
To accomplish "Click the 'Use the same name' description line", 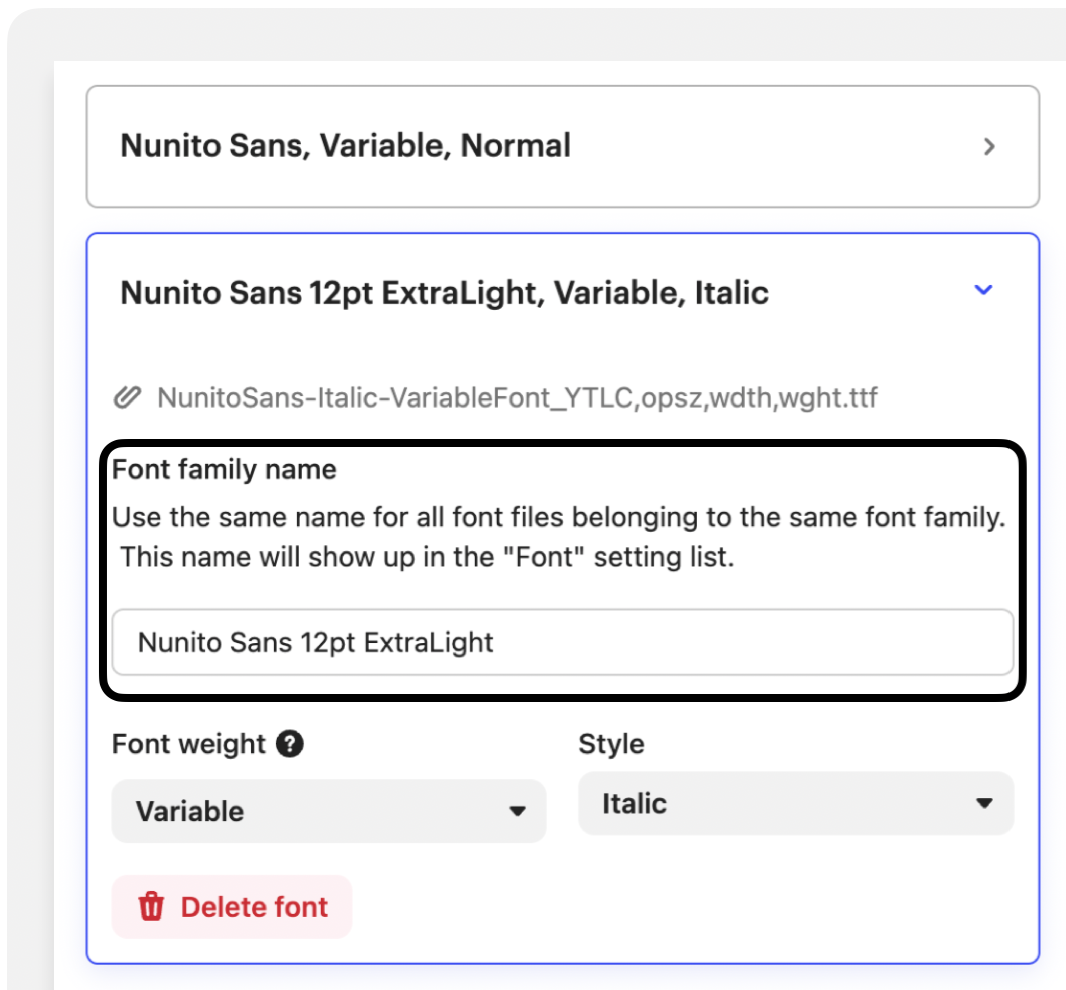I will click(x=558, y=518).
